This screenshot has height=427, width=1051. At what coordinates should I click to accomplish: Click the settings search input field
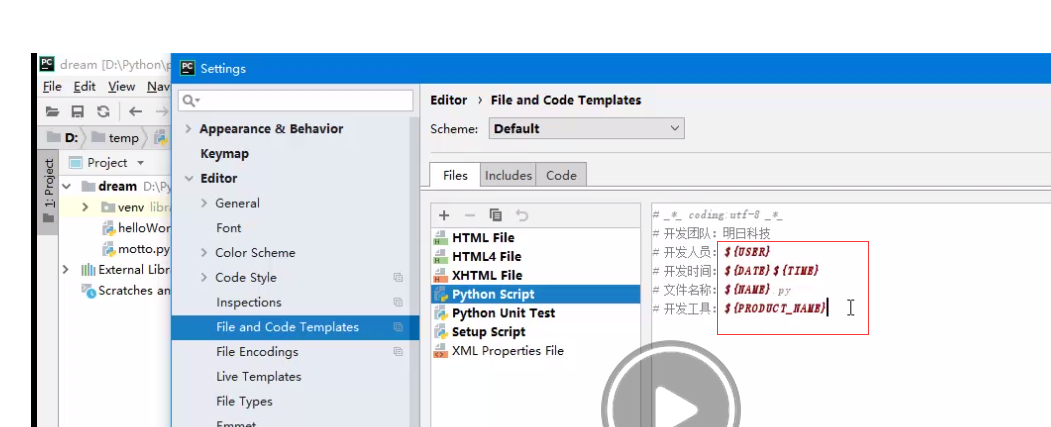296,101
